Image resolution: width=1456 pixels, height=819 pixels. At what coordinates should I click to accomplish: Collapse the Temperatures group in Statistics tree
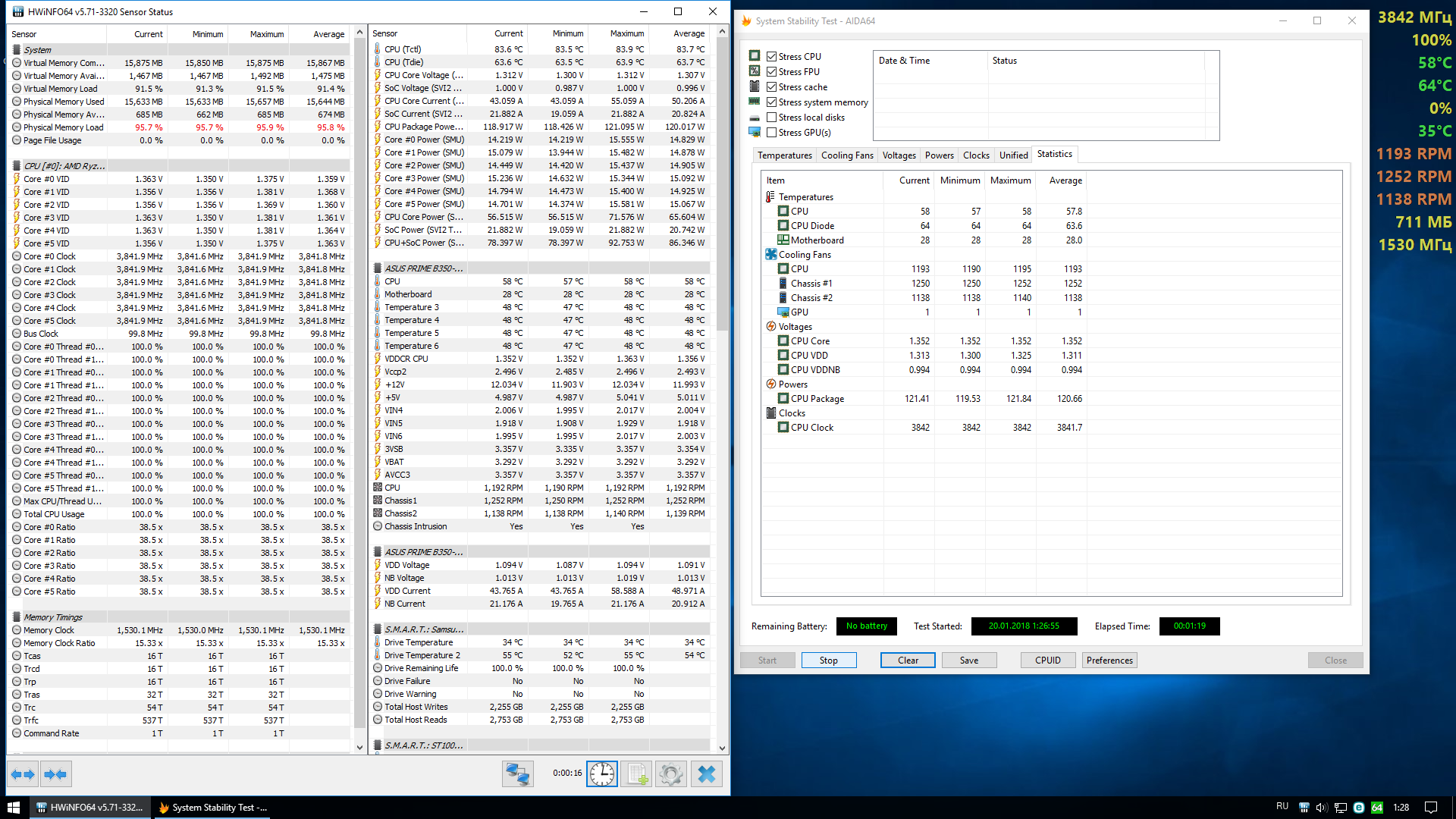[805, 197]
